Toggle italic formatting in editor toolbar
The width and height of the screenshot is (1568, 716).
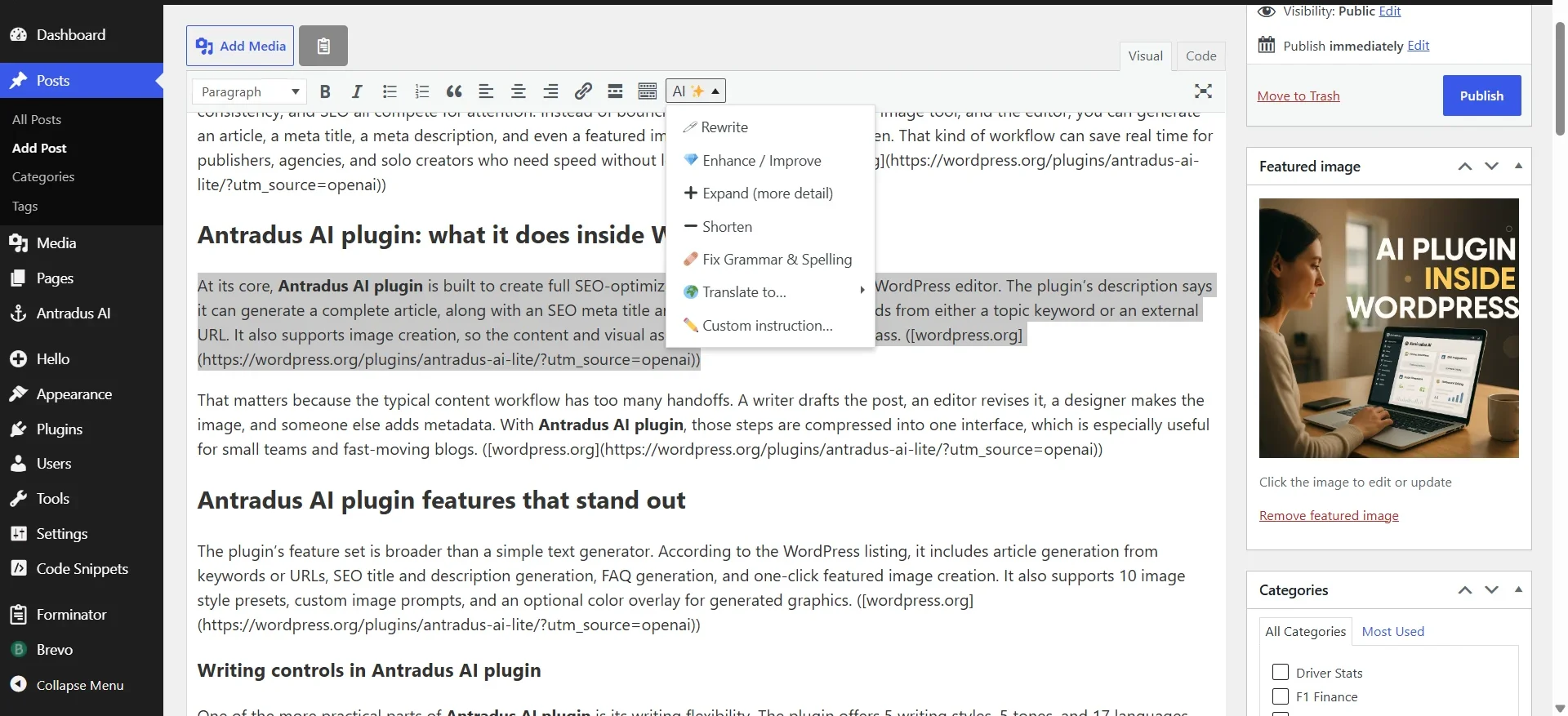357,91
